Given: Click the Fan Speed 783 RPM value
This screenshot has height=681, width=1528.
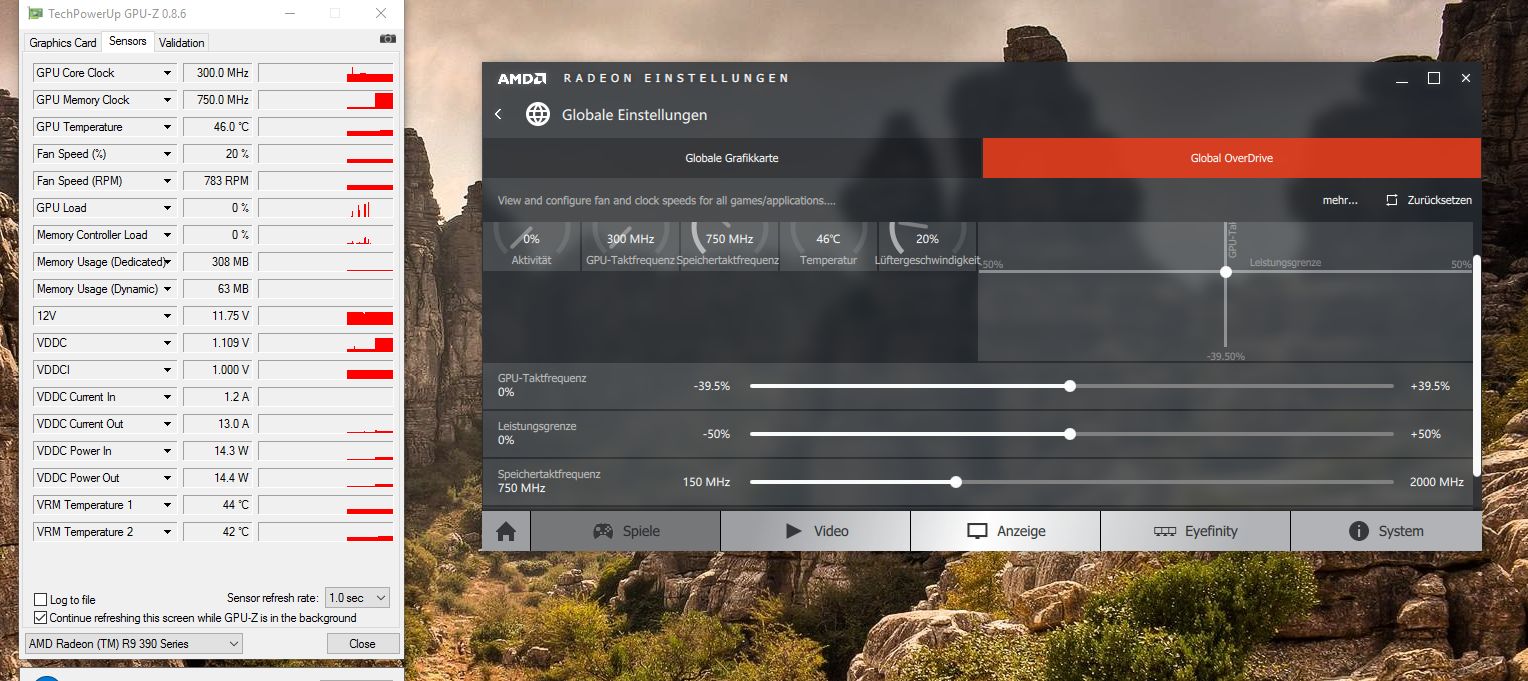Looking at the screenshot, I should 217,181.
